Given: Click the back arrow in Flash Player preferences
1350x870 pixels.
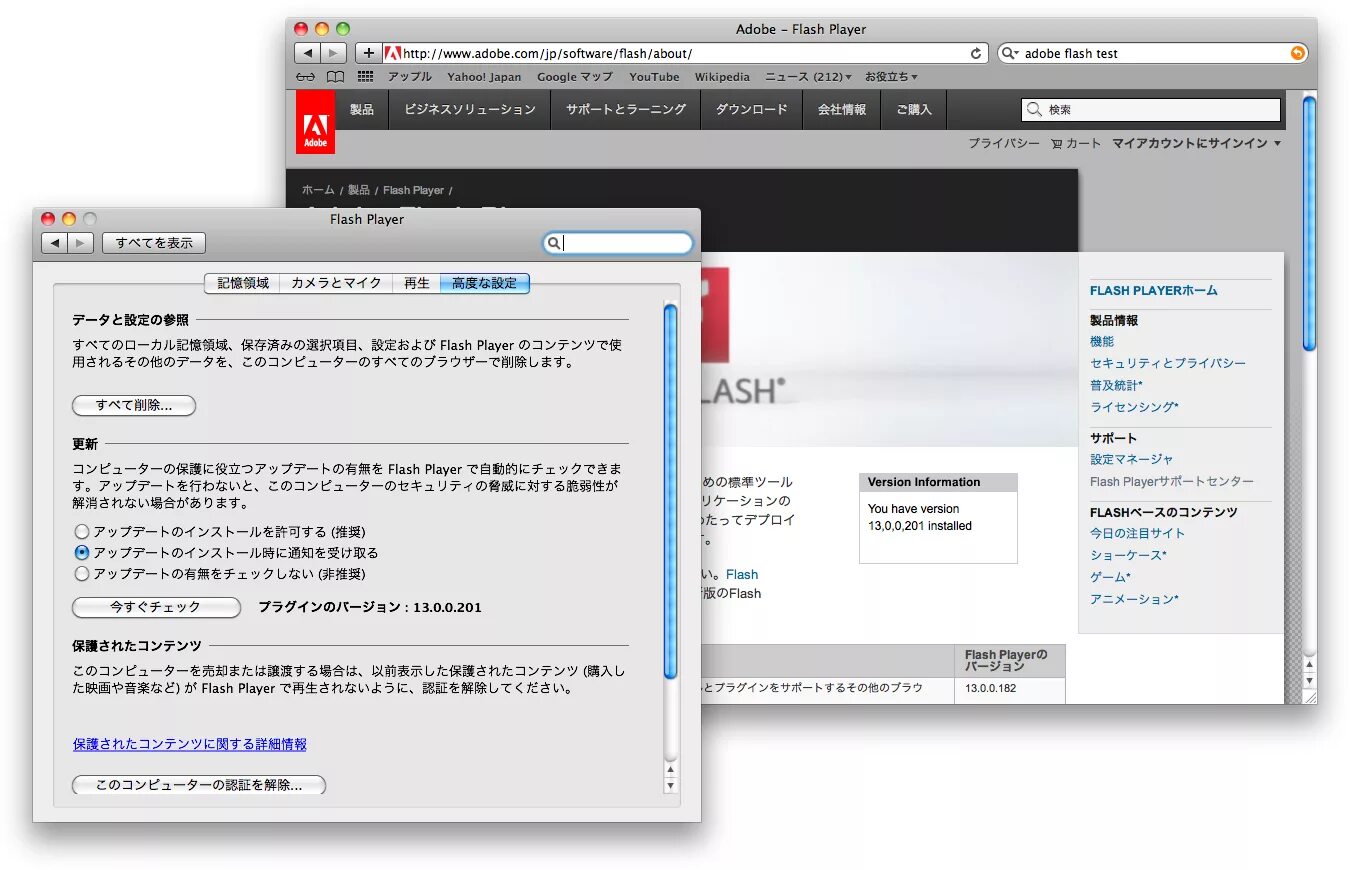Looking at the screenshot, I should 54,243.
